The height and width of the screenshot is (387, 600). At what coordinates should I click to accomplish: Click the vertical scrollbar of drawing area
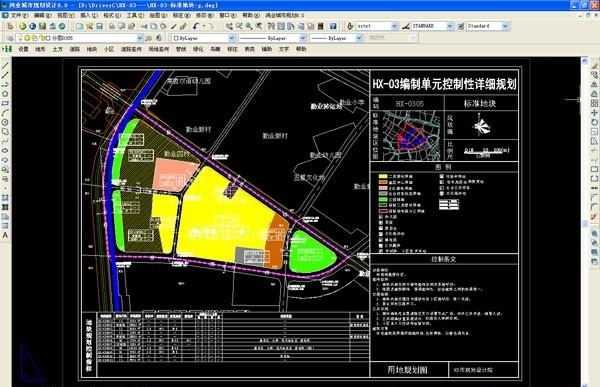[x=584, y=222]
